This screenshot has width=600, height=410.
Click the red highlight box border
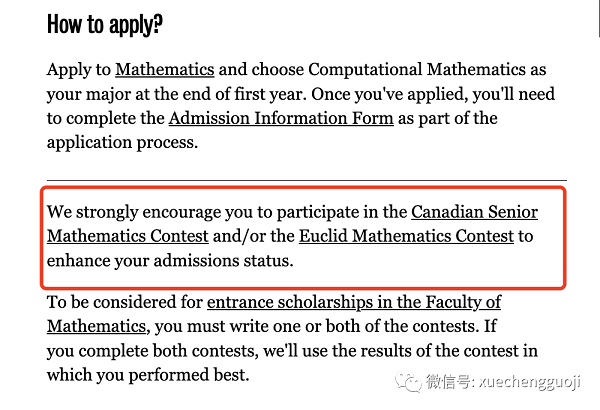coord(303,187)
